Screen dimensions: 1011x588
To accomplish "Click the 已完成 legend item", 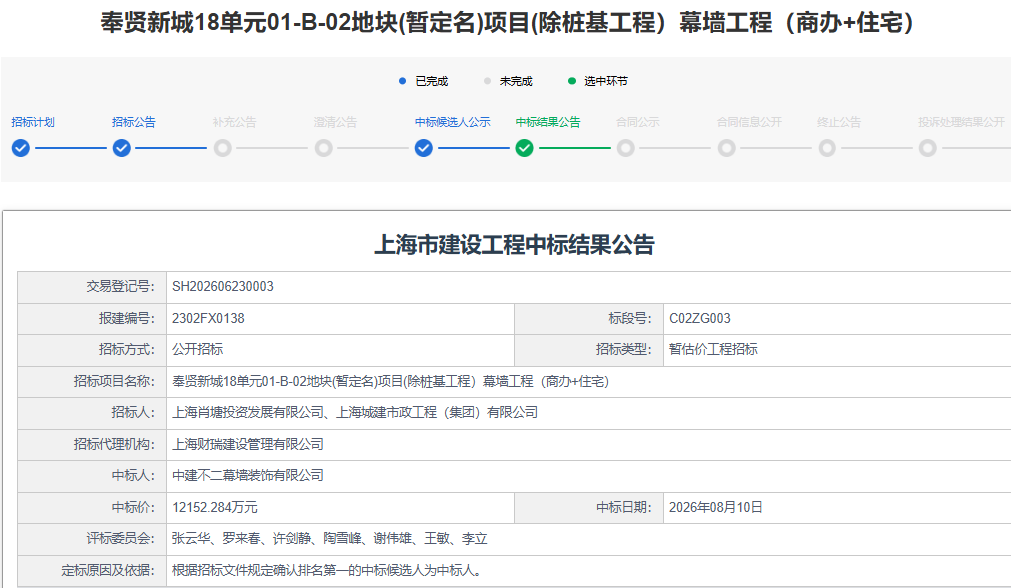I will point(424,81).
